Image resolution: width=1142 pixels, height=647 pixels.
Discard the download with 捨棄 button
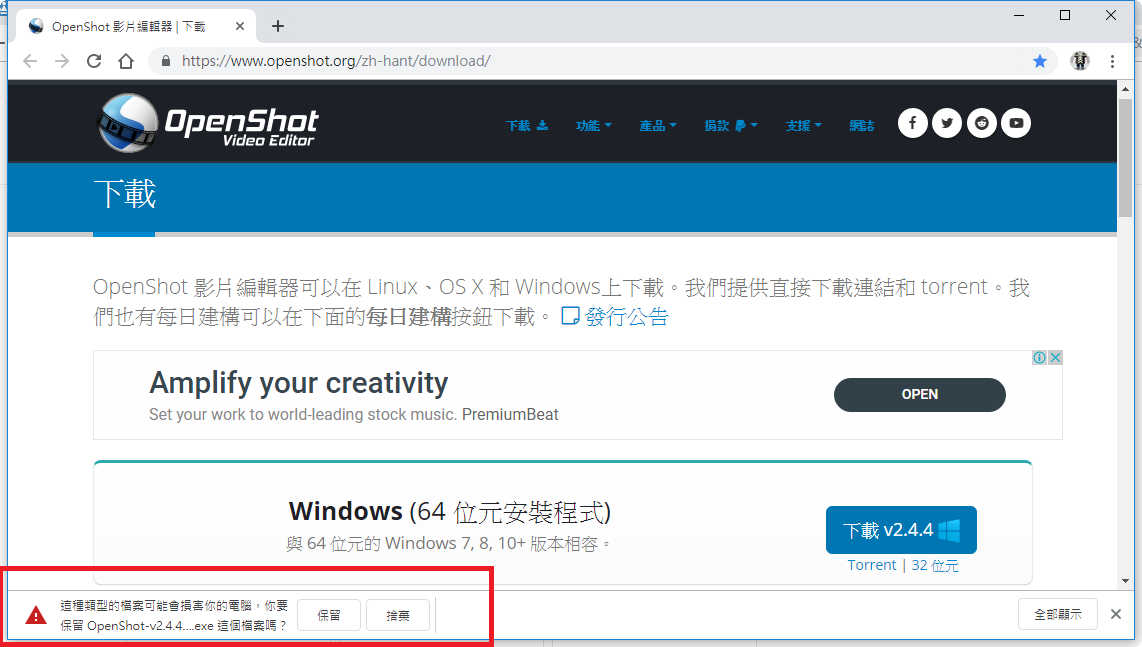pyautogui.click(x=398, y=616)
